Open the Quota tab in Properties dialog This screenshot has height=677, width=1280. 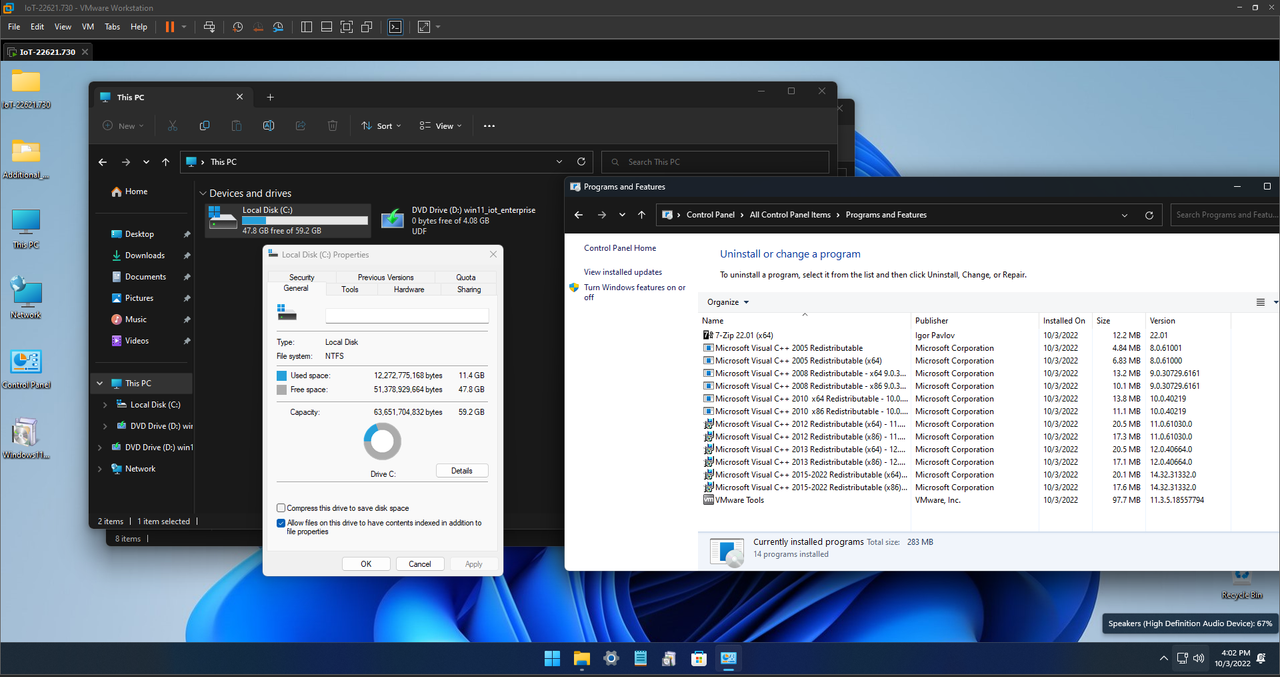[x=466, y=277]
